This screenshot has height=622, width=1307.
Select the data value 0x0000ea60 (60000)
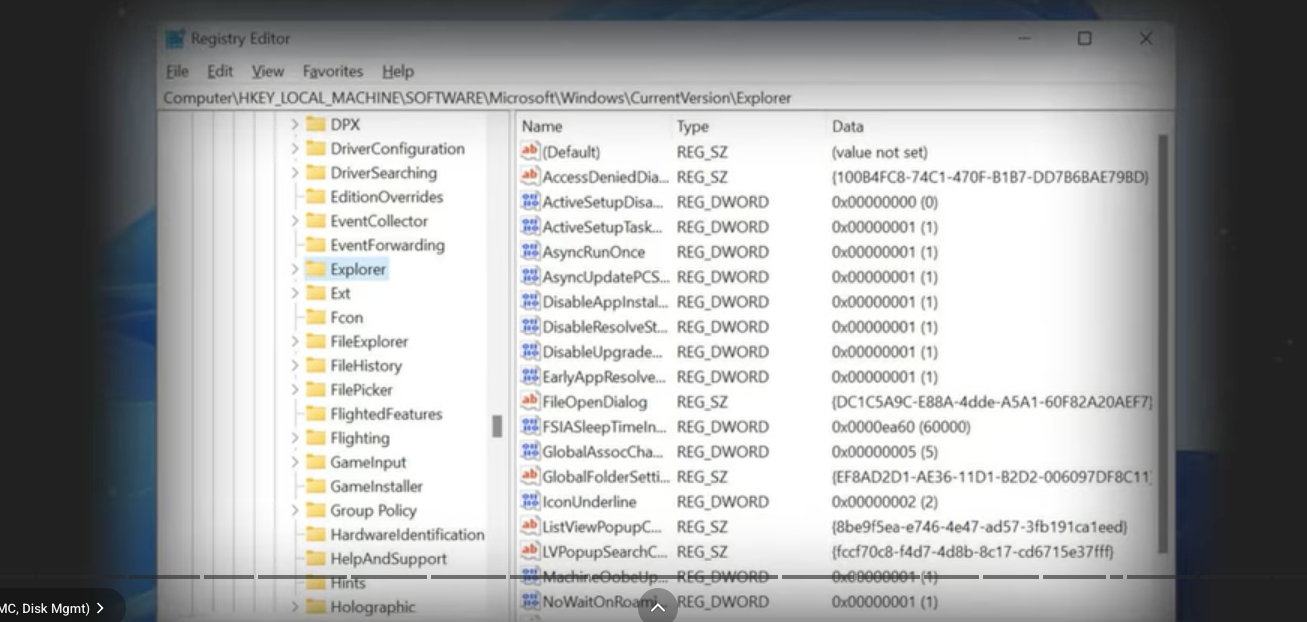click(901, 427)
